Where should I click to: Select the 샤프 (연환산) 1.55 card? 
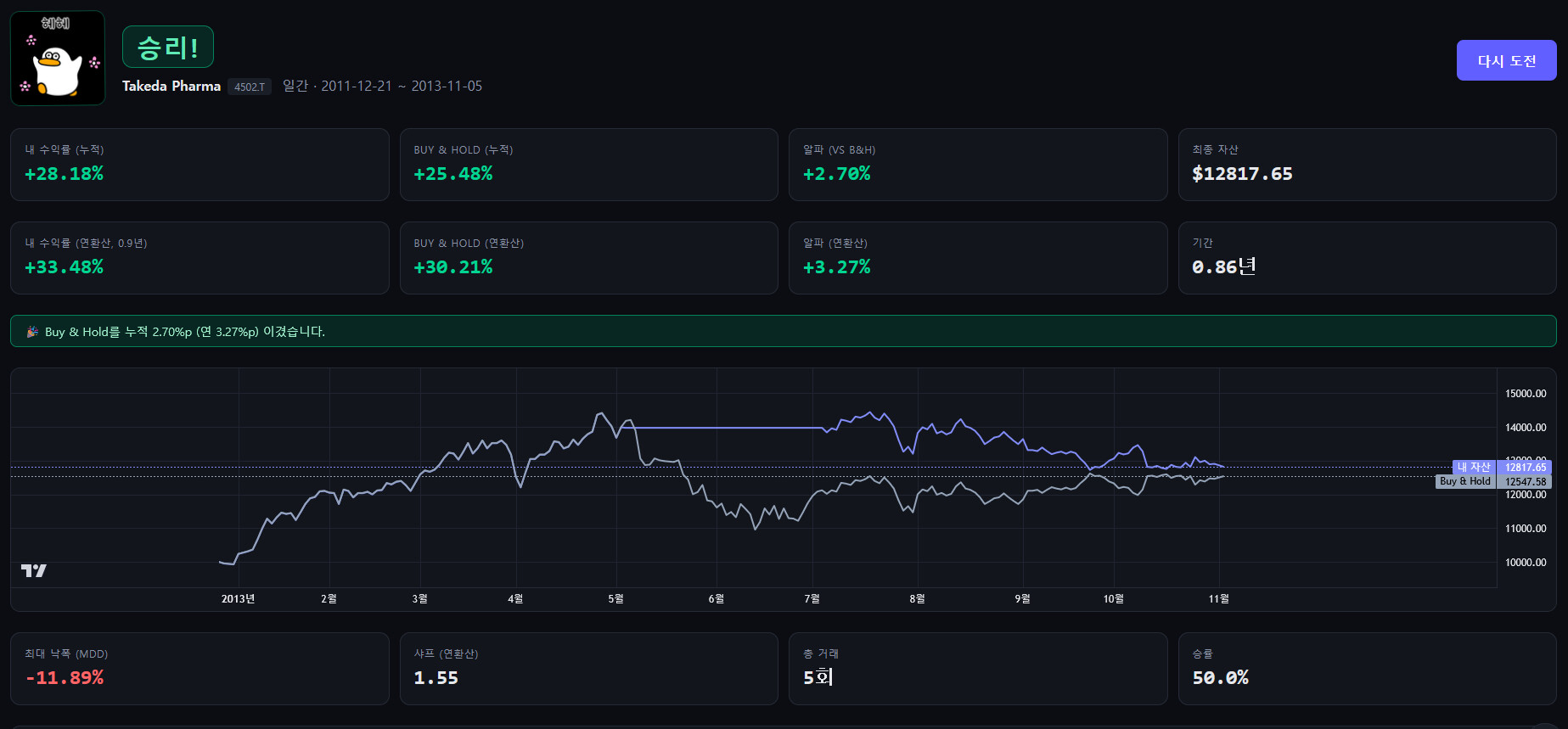588,668
